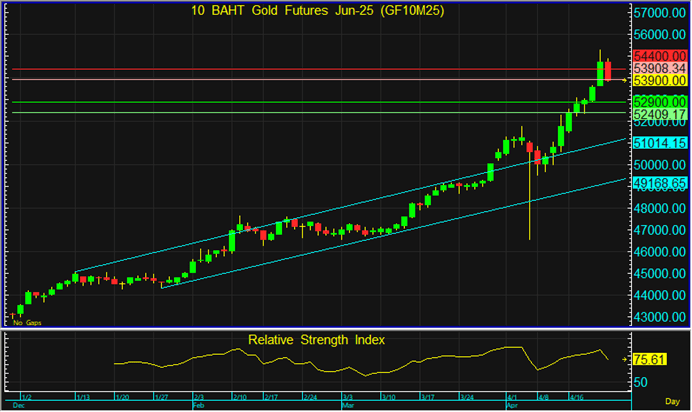This screenshot has width=692, height=412.
Task: Click the red 54400.00 price label
Action: pyautogui.click(x=658, y=55)
